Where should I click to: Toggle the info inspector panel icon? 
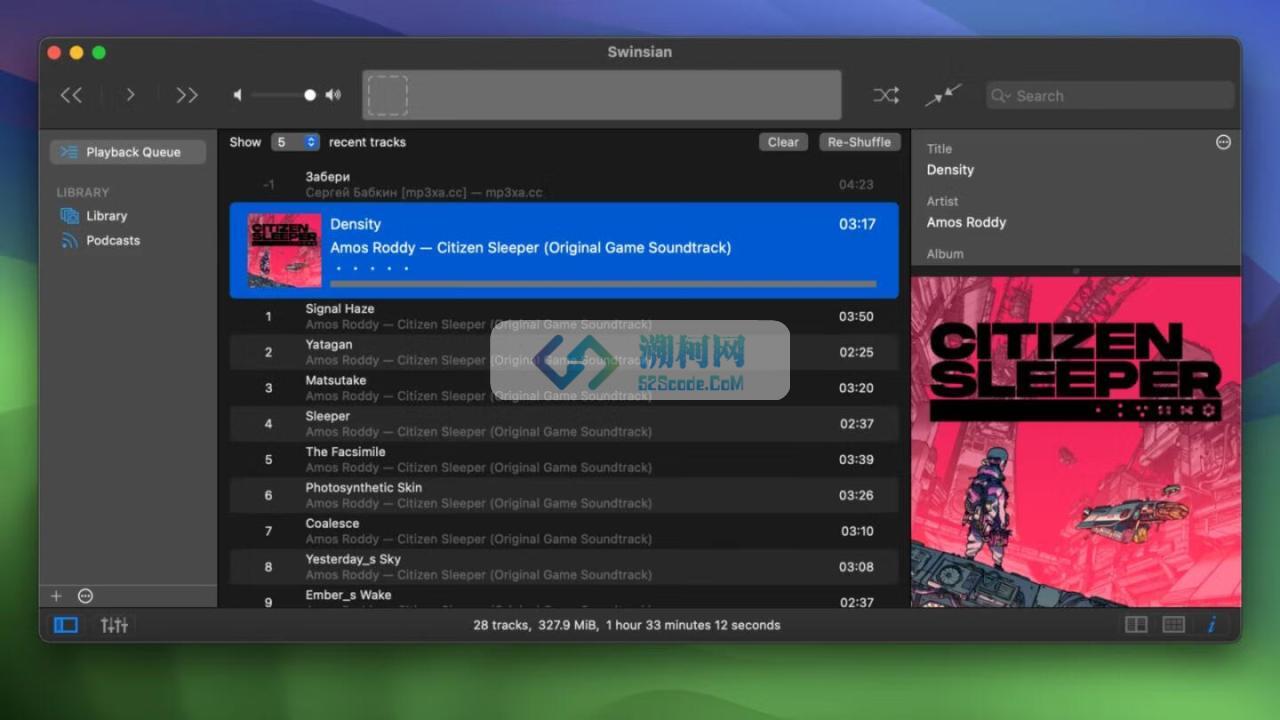click(1212, 625)
